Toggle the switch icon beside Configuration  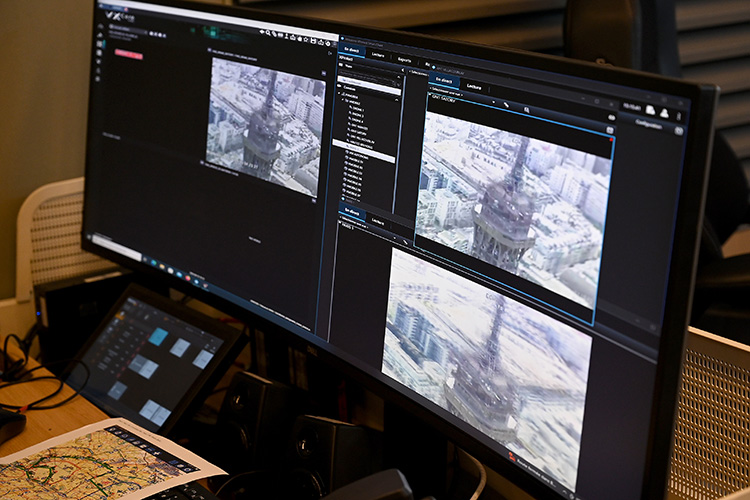pyautogui.click(x=679, y=131)
